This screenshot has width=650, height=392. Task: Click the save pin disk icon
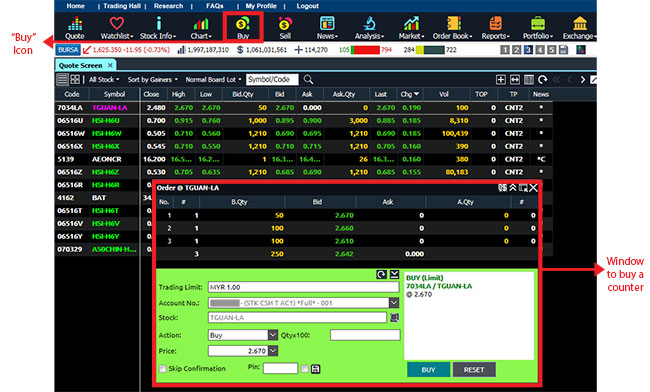point(315,369)
